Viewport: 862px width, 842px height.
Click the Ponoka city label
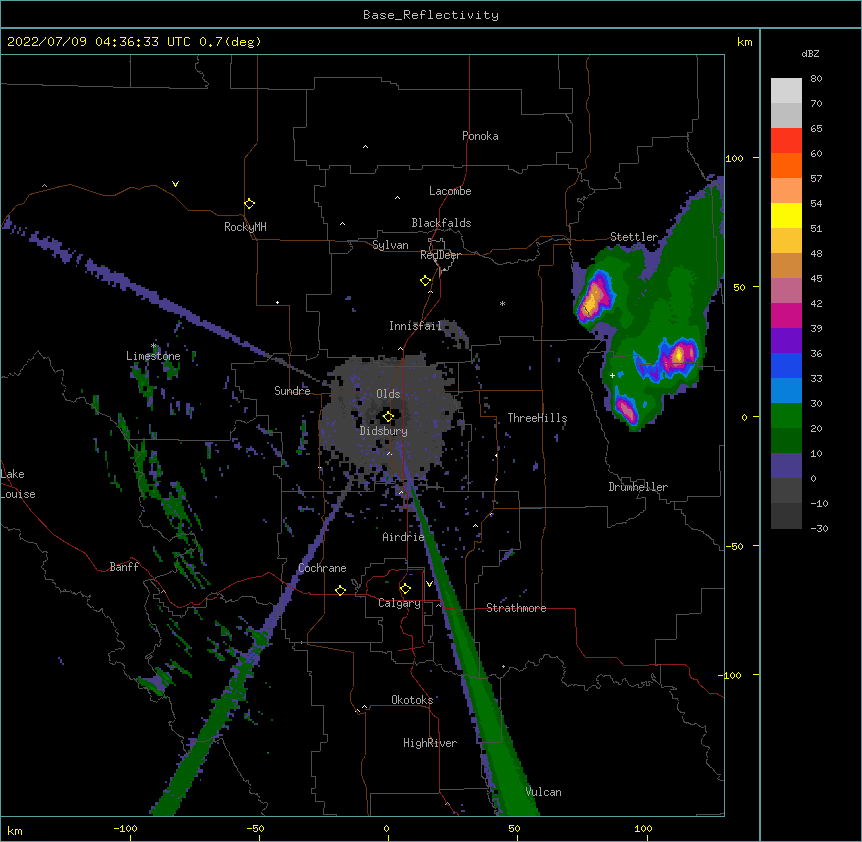click(x=480, y=136)
